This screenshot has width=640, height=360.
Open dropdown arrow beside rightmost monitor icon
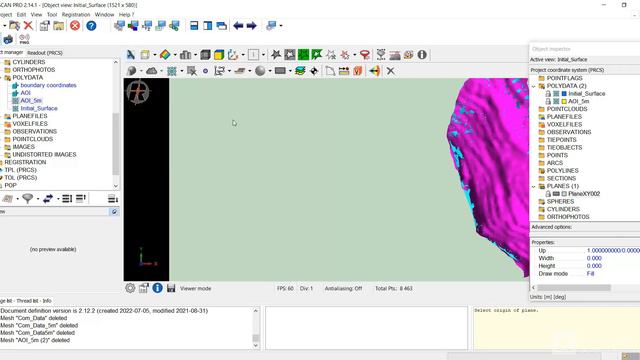[281, 26]
